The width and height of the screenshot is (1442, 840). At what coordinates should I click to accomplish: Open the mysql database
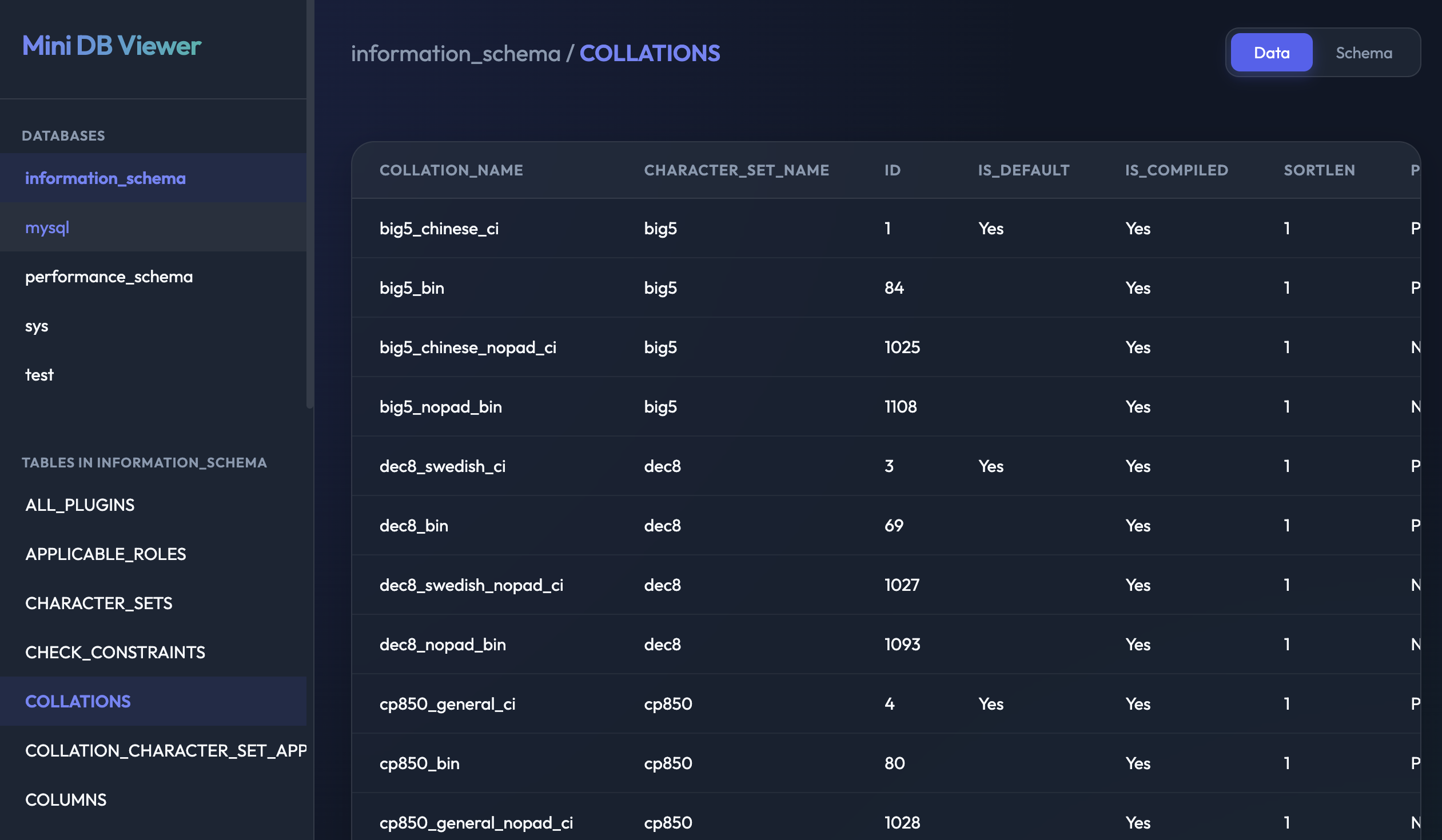(x=47, y=227)
